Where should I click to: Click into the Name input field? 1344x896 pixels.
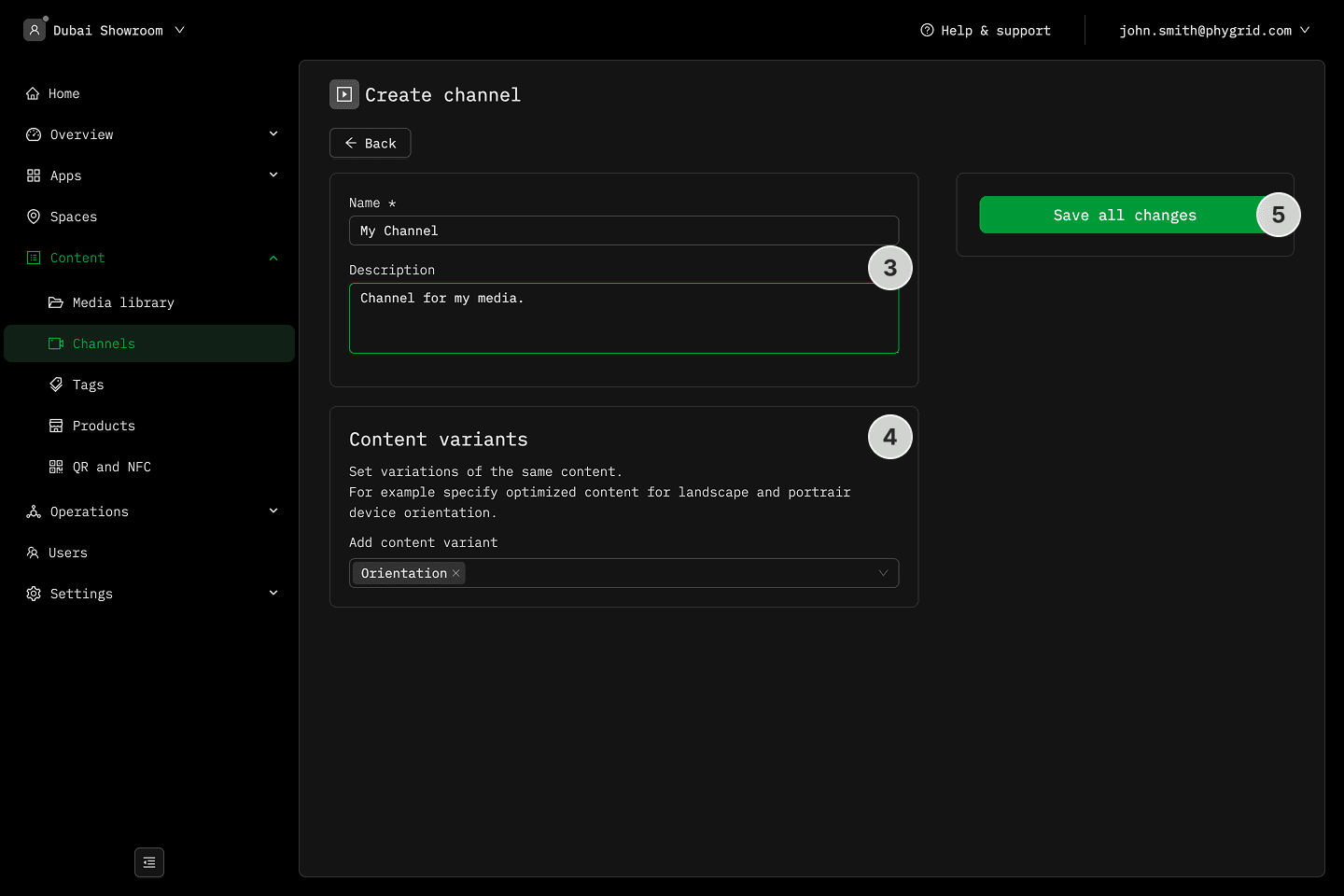623,231
